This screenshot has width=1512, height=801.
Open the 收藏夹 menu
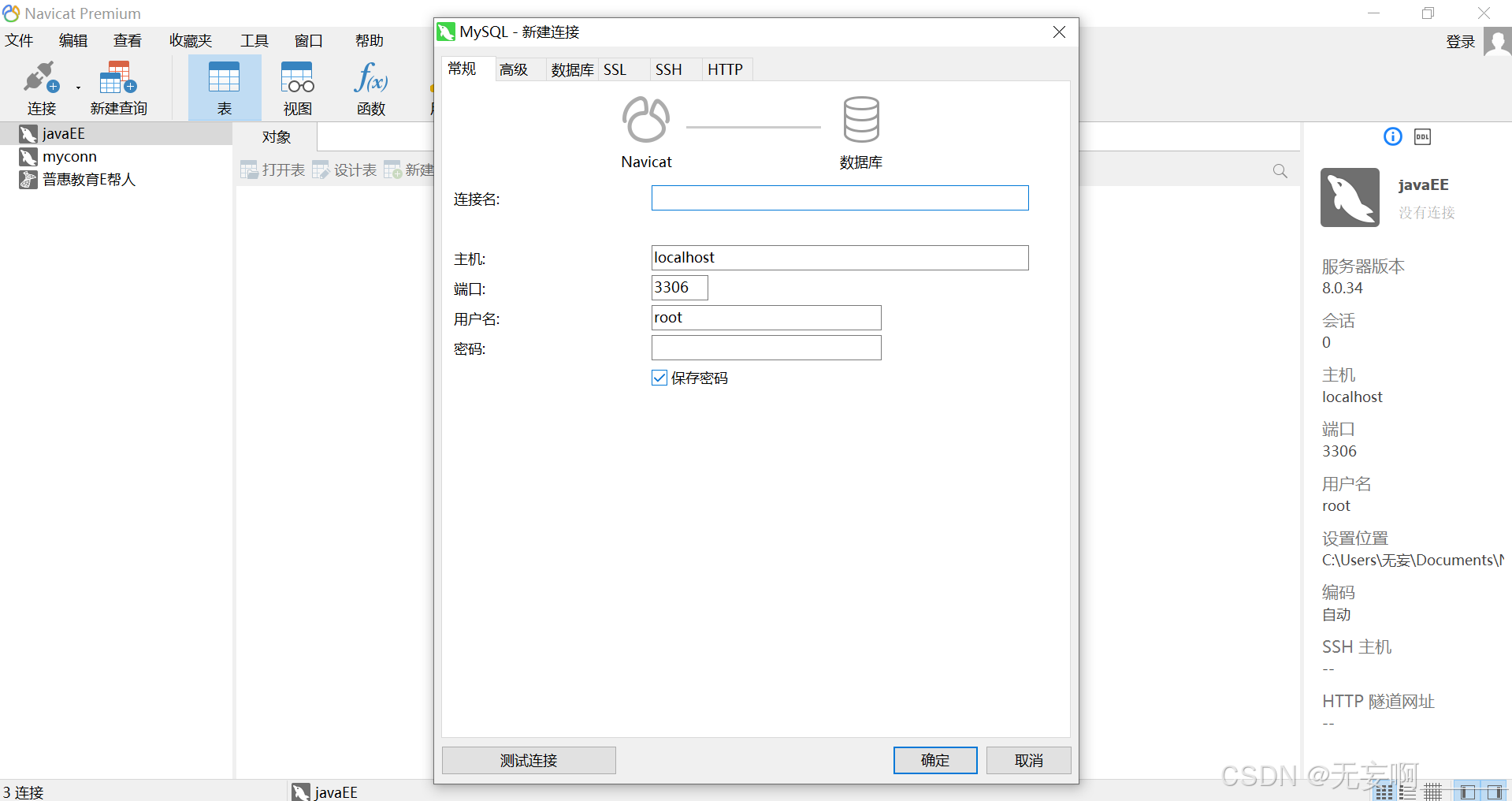(191, 40)
